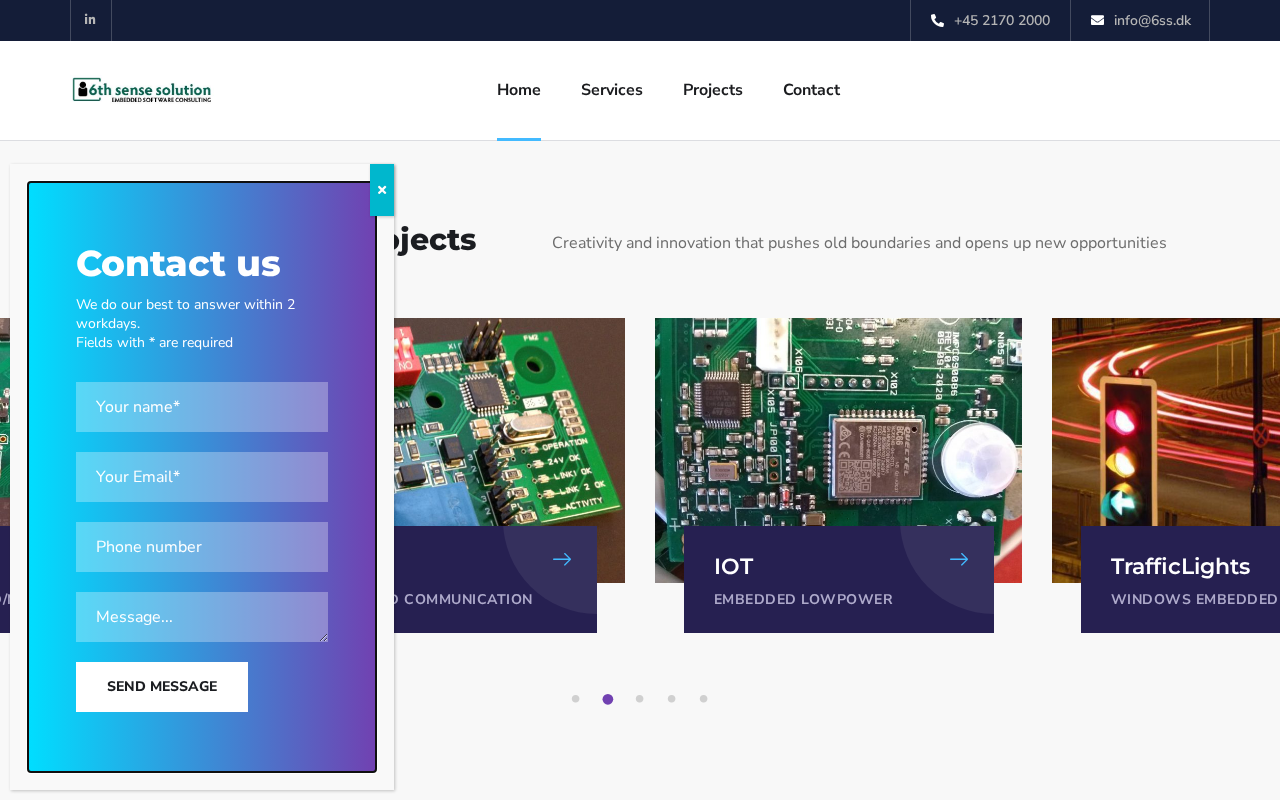The image size is (1280, 800).
Task: Click the 6th sense solution logo
Action: pos(142,90)
